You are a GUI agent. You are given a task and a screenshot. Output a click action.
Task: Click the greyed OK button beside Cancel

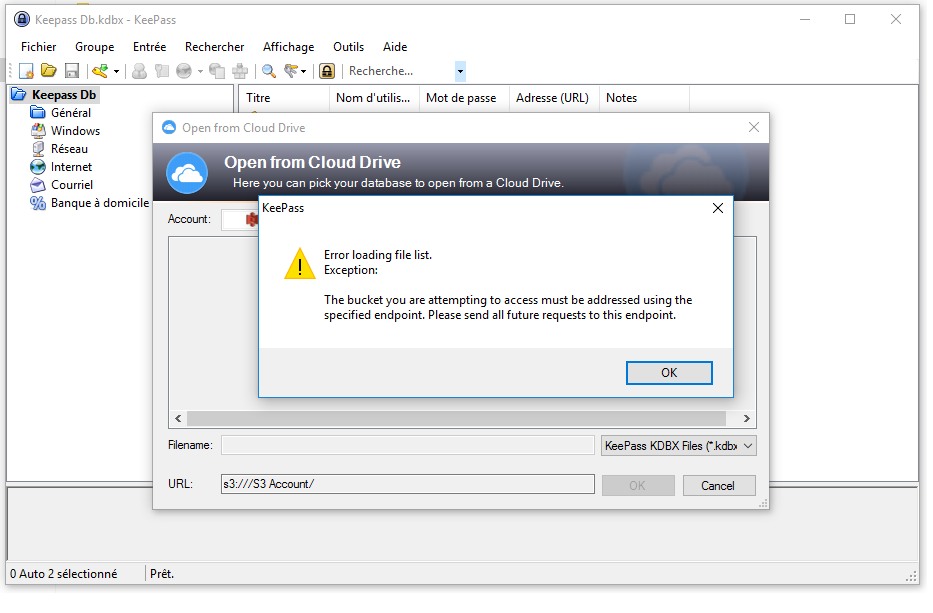tap(638, 486)
